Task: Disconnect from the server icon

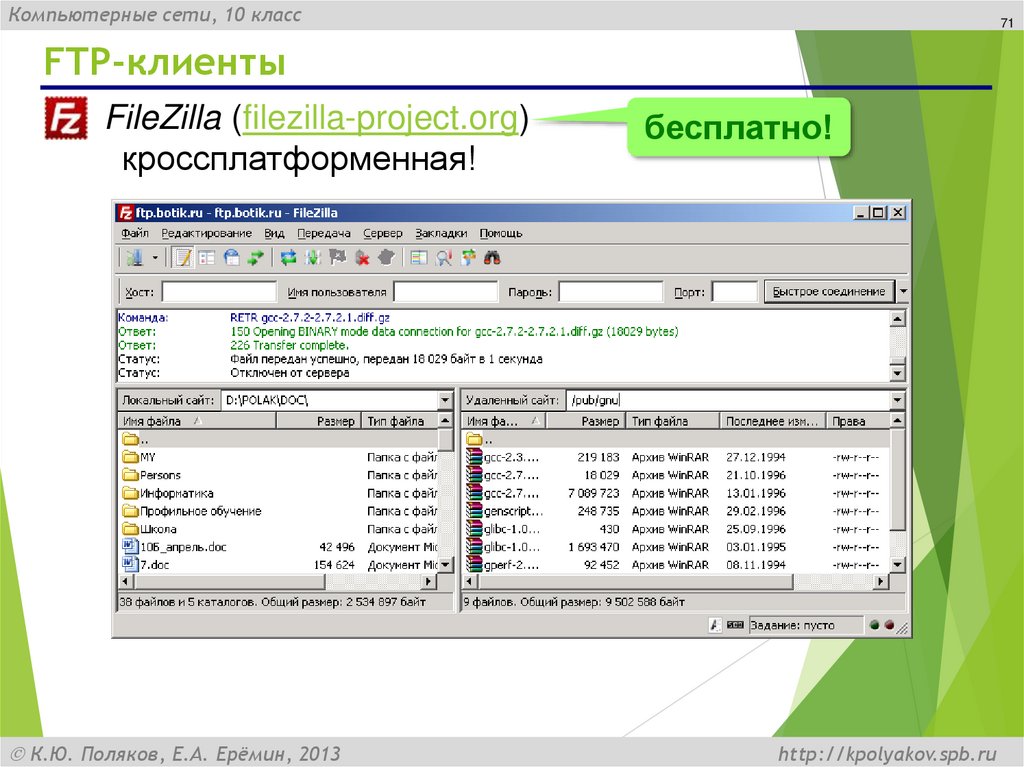Action: coord(362,258)
